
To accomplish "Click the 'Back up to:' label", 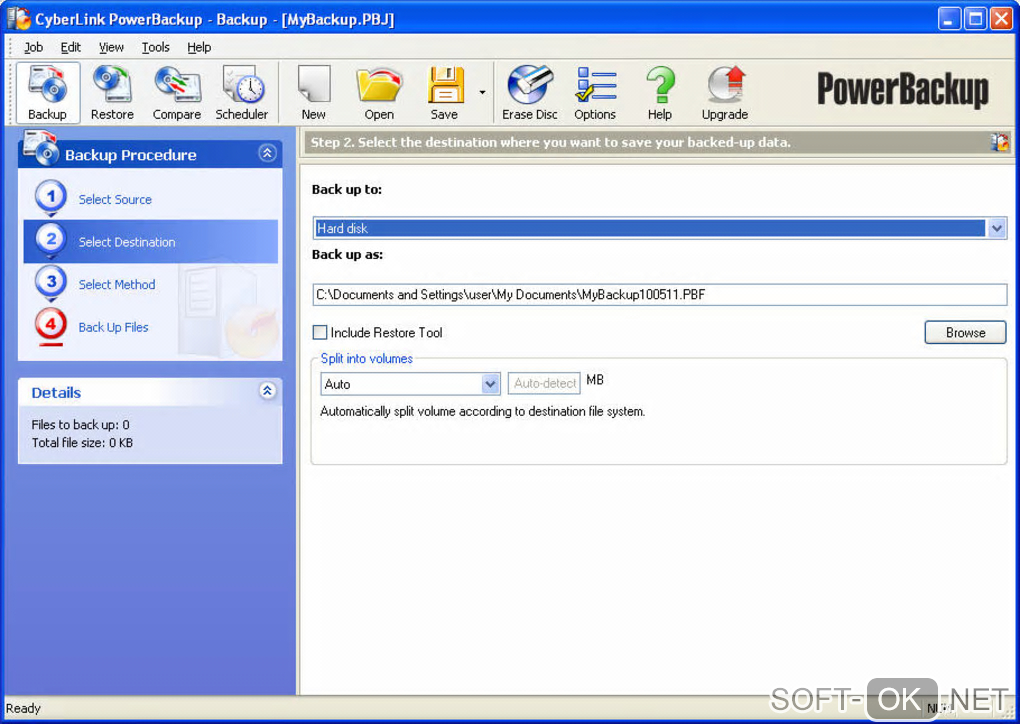I will click(347, 189).
